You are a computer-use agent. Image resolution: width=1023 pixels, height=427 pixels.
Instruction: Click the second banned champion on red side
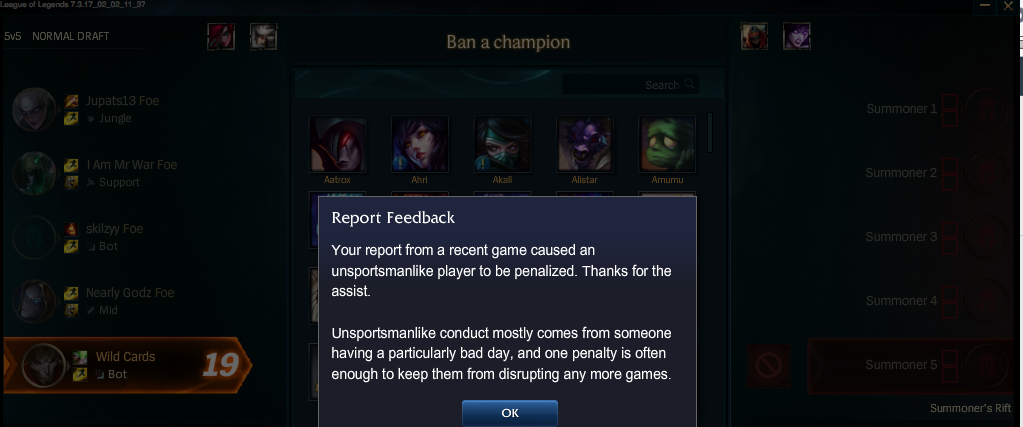click(796, 37)
